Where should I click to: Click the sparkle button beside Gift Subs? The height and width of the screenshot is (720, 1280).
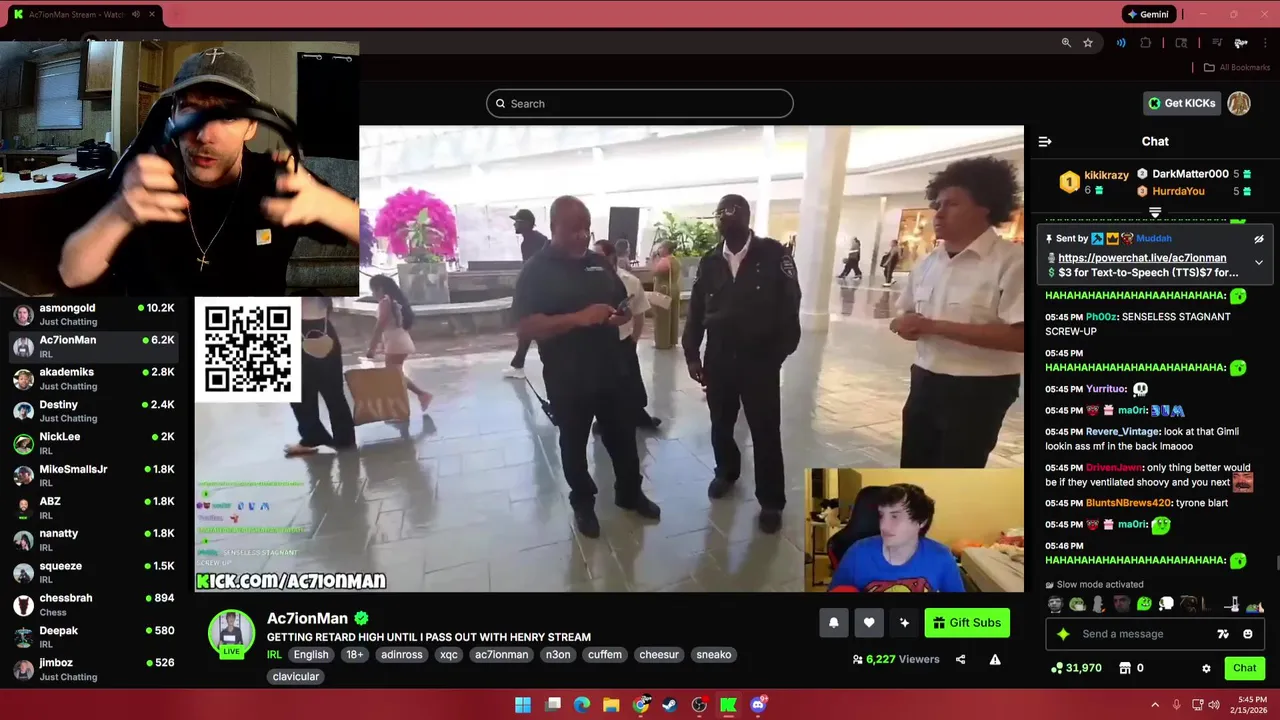[x=904, y=623]
